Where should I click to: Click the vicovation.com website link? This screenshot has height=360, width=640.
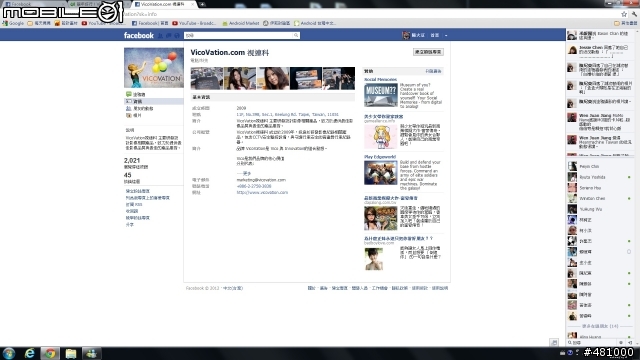click(262, 192)
